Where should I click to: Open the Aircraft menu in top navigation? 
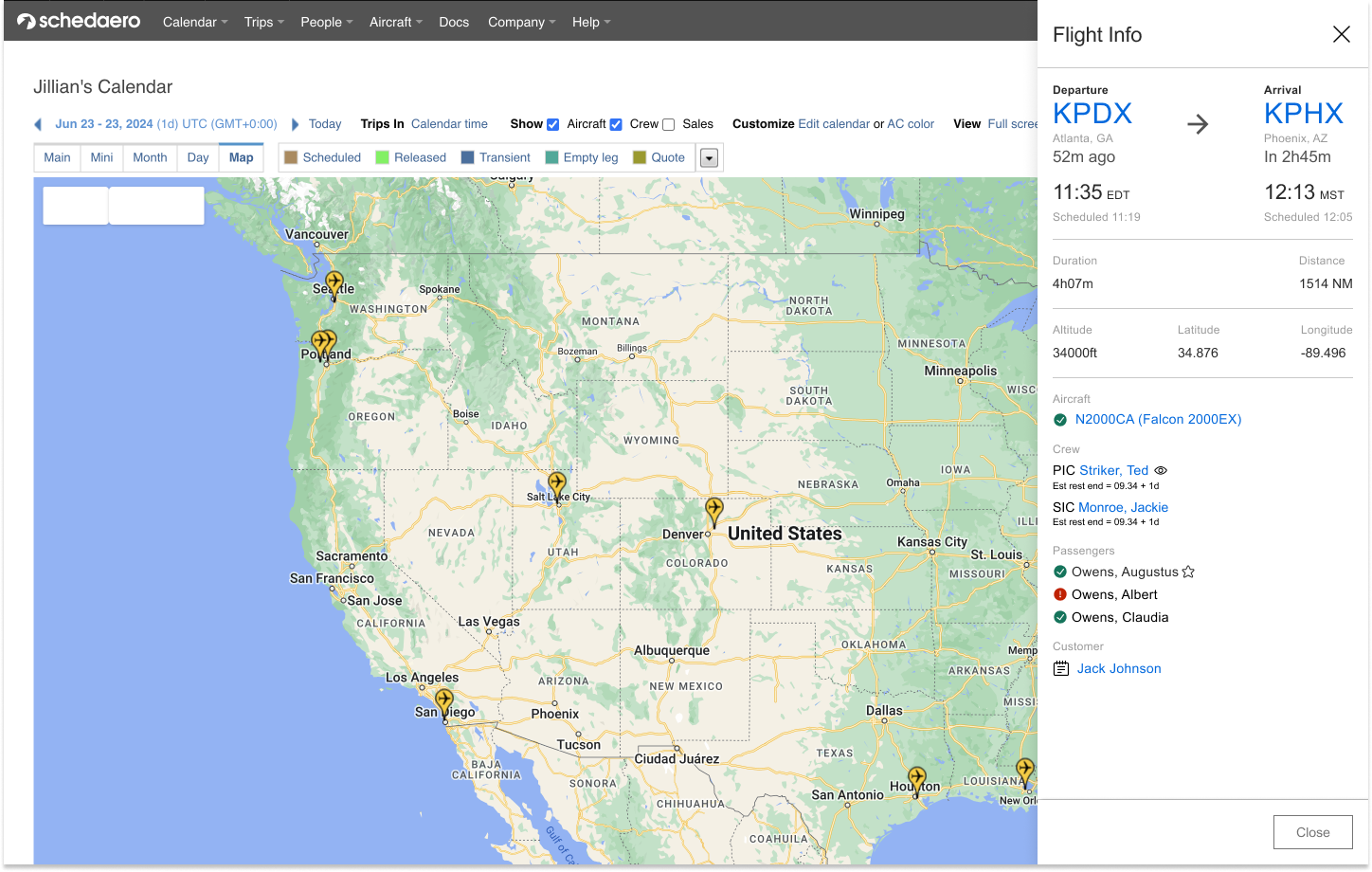pyautogui.click(x=395, y=22)
